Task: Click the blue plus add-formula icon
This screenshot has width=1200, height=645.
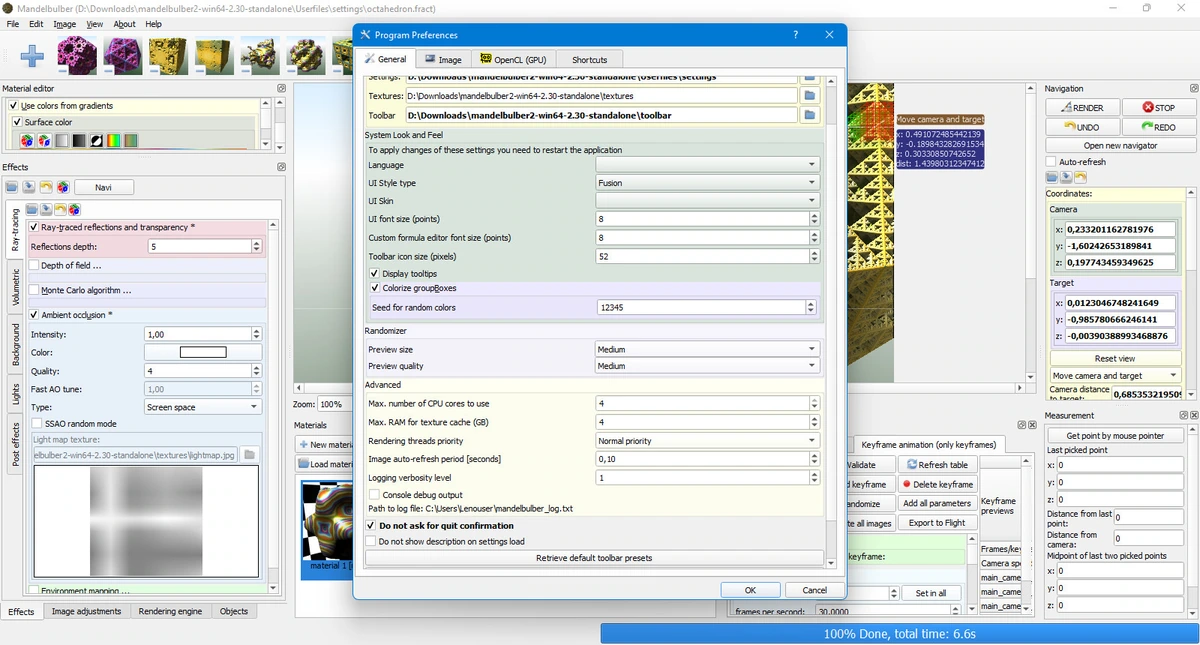Action: coord(32,56)
